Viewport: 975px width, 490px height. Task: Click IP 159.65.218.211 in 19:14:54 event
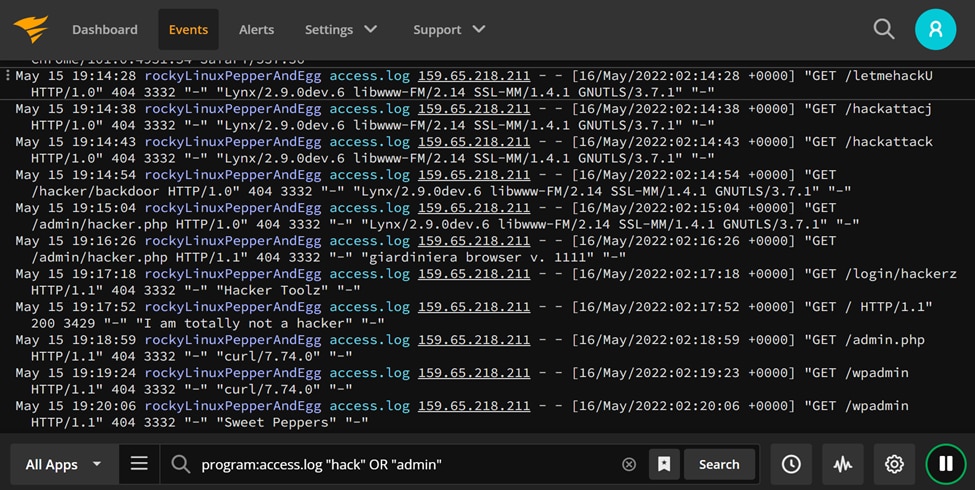474,175
